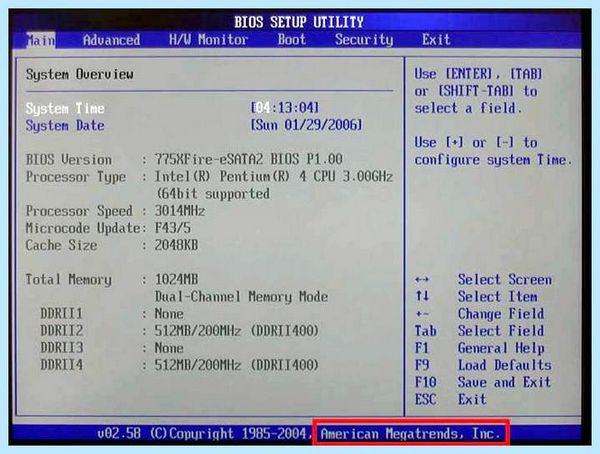Viewport: 600px width, 454px height.
Task: Click the Save and Exit entry
Action: pos(504,382)
